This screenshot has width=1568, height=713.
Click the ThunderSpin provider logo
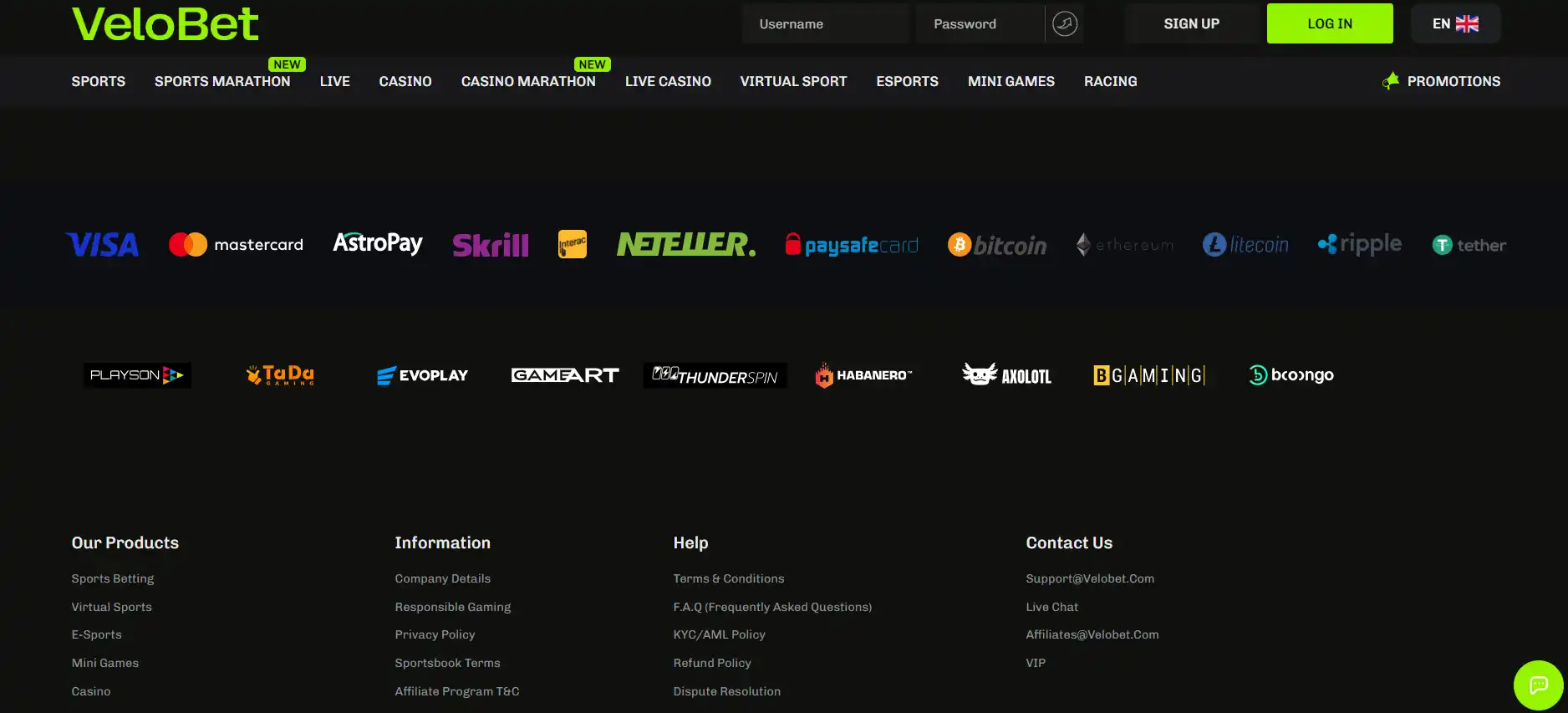pos(715,375)
